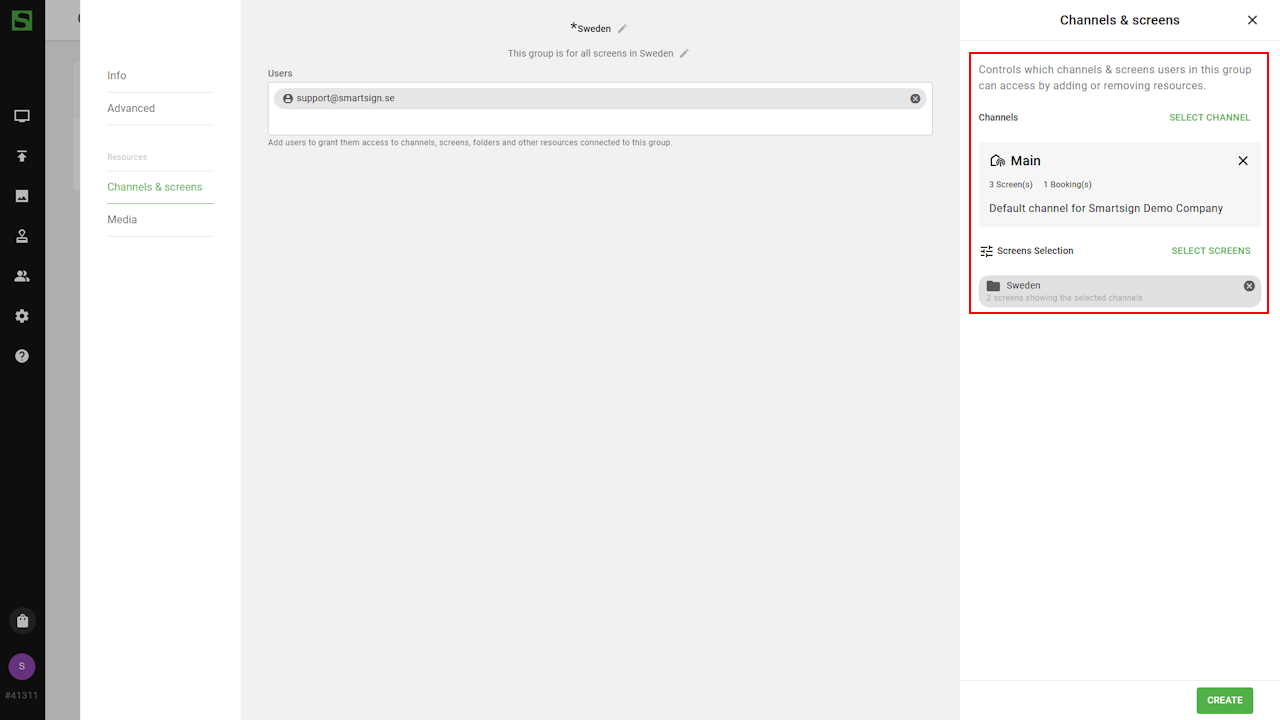
Task: Edit the group name Sweden pencil
Action: (622, 29)
